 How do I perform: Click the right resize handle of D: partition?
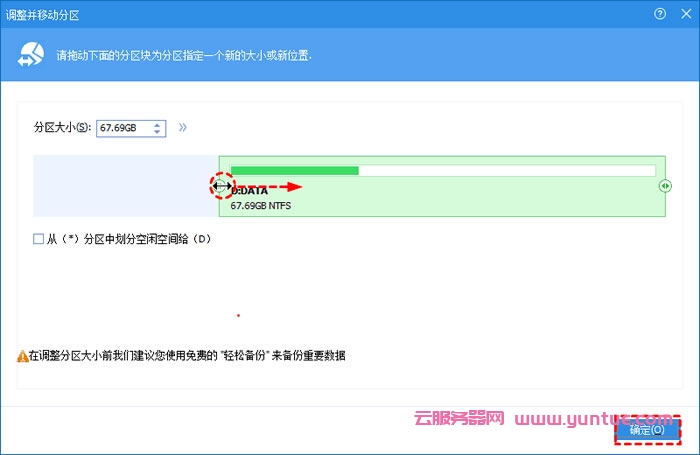(x=665, y=186)
